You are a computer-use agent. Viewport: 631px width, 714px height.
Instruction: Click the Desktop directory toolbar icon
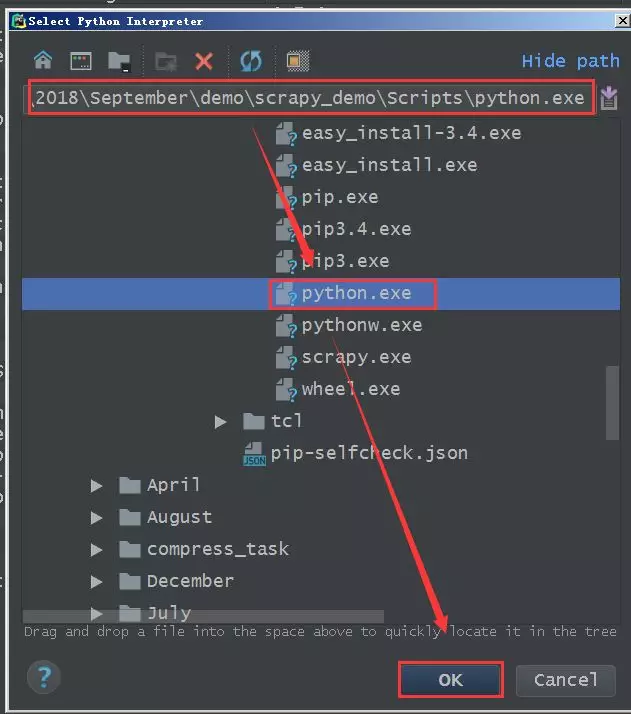[81, 61]
